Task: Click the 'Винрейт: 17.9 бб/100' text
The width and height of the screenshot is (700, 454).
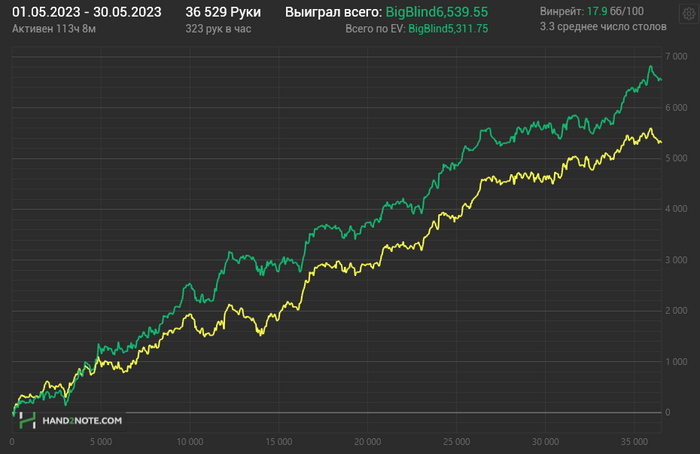Action: click(x=592, y=11)
